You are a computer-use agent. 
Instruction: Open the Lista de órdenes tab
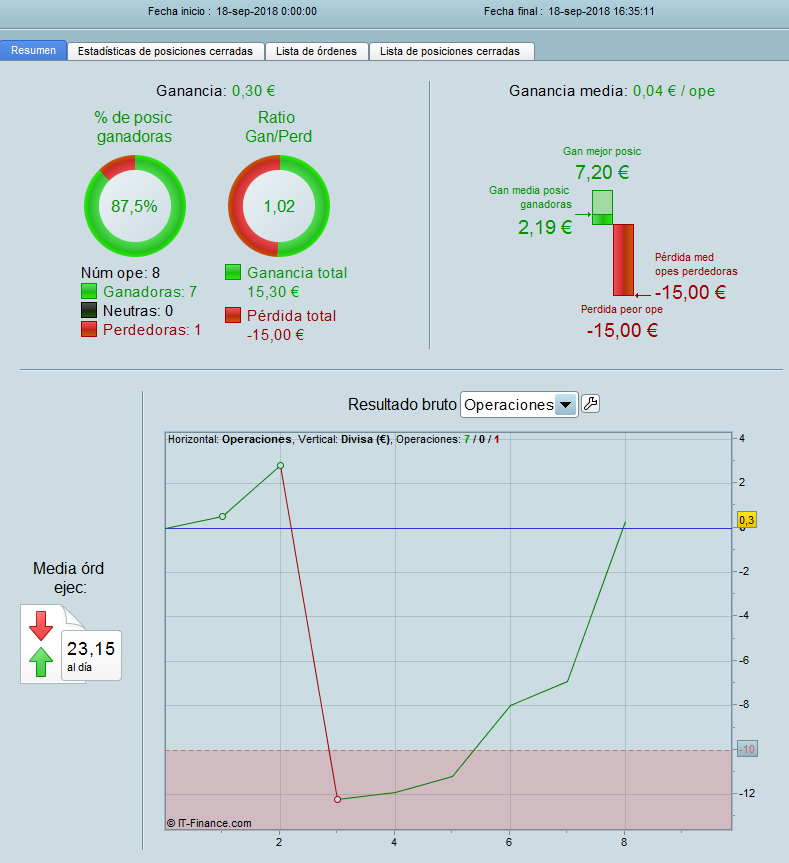coord(316,51)
